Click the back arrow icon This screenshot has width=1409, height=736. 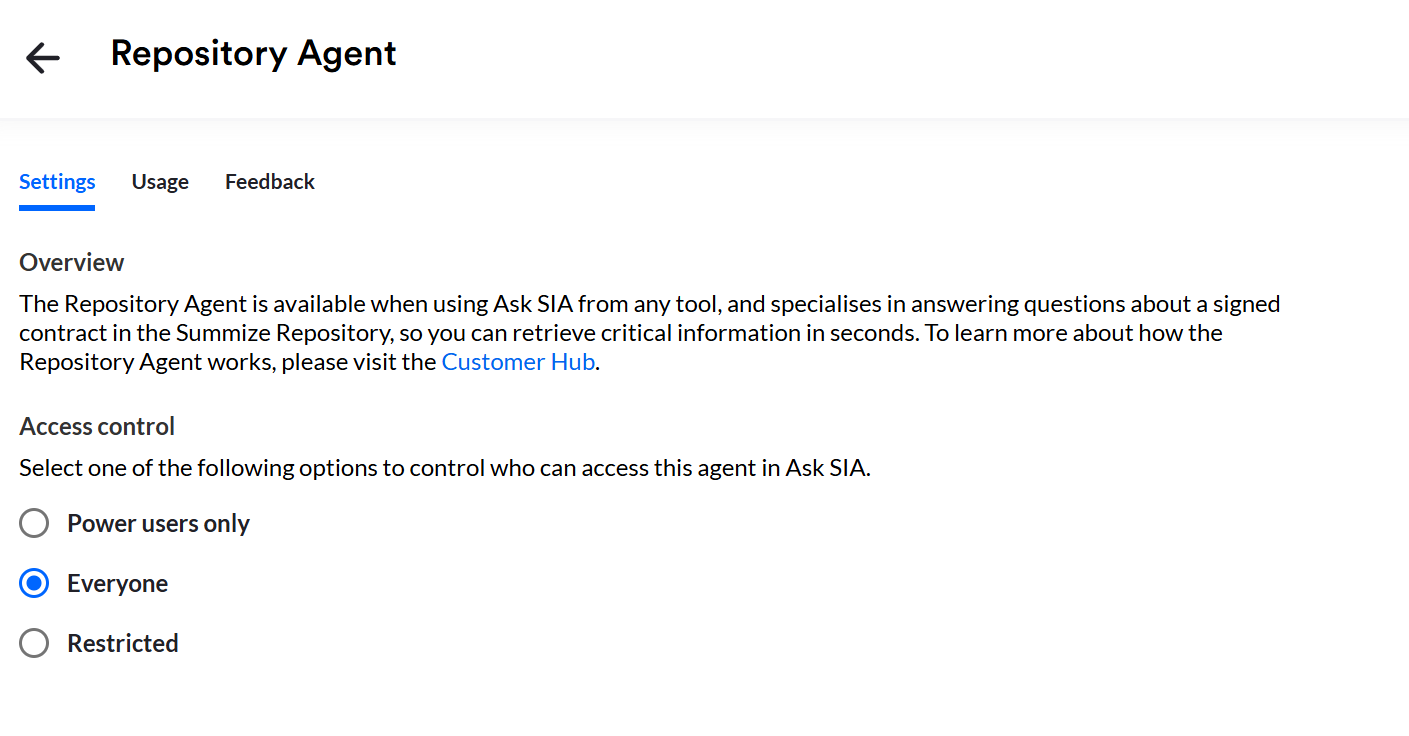[43, 58]
